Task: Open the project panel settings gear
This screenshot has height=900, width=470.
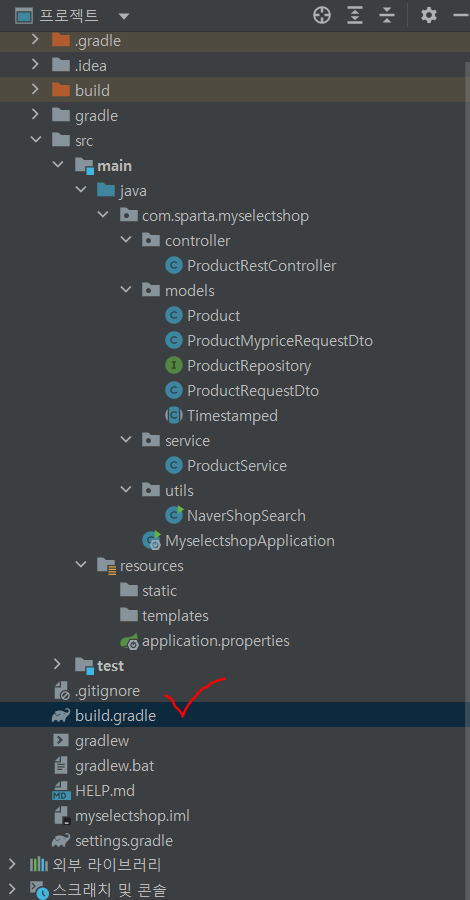Action: (429, 15)
